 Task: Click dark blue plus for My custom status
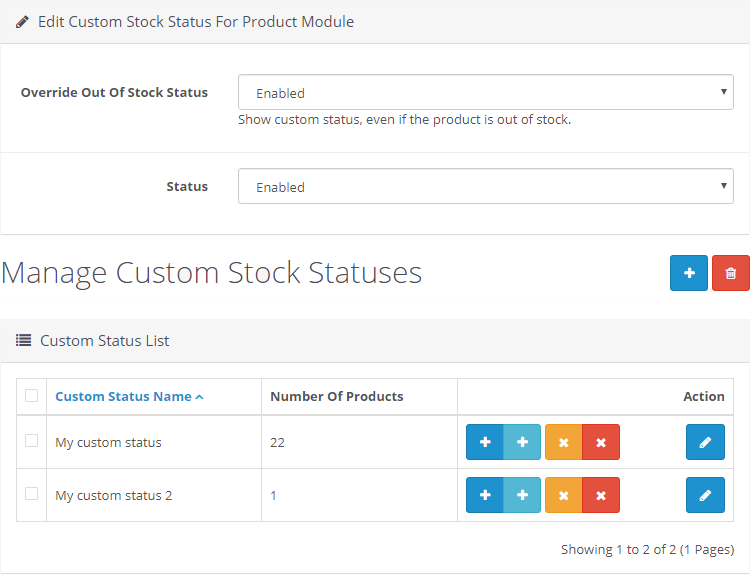coord(485,442)
